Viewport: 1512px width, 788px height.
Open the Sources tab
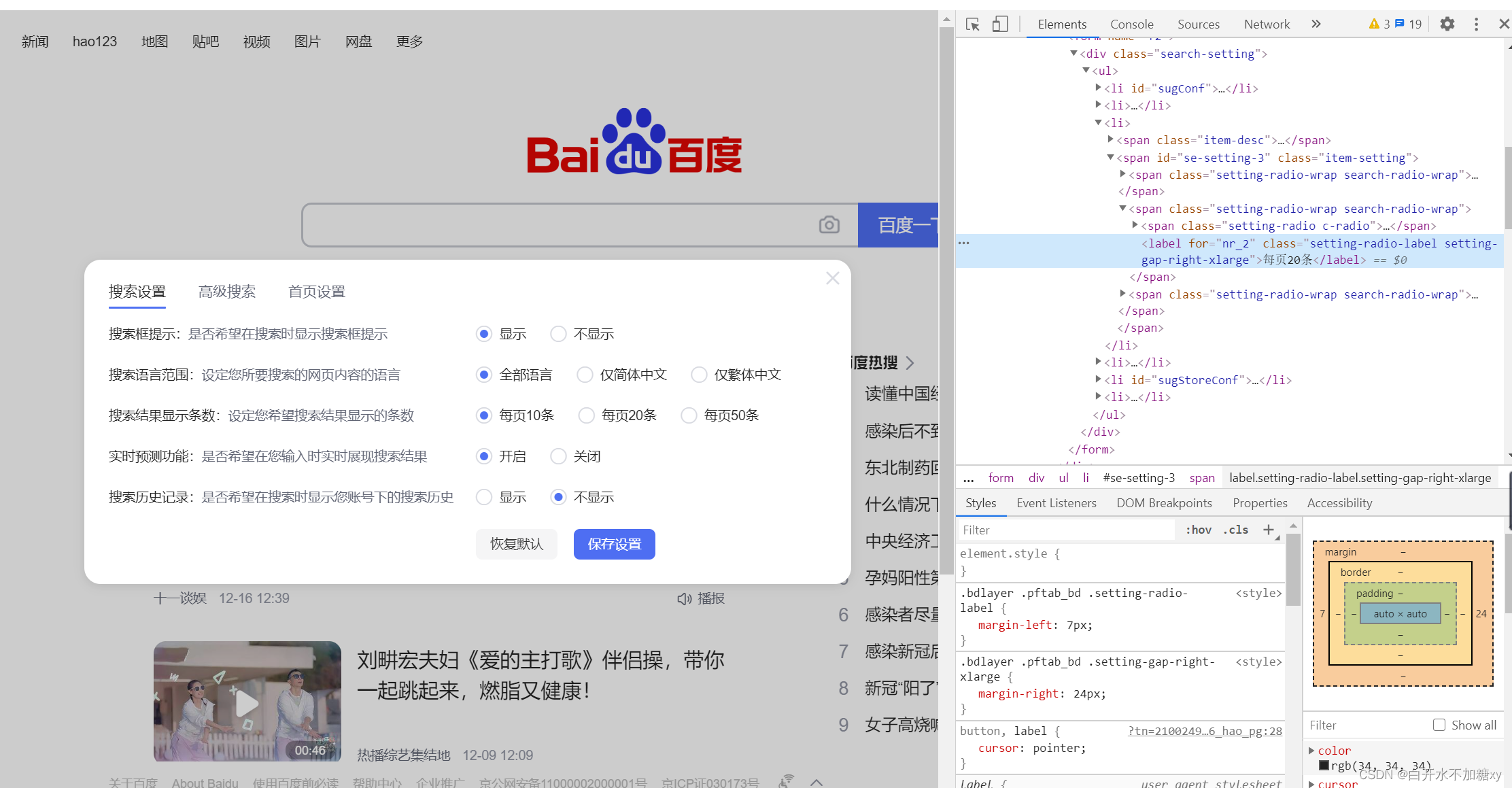[x=1199, y=24]
